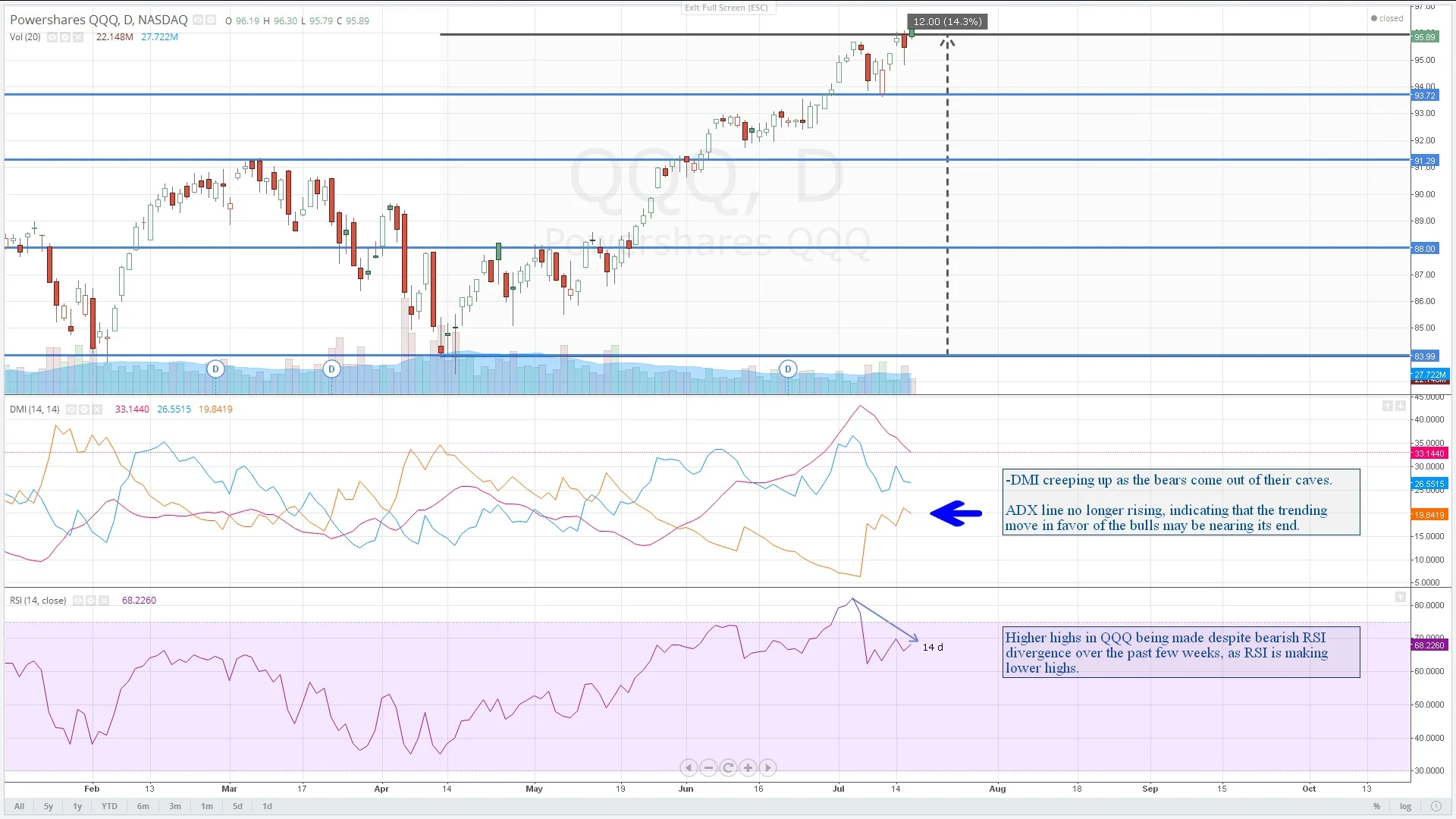
Task: Open Vol (20) indicator settings gear
Action: click(x=65, y=37)
